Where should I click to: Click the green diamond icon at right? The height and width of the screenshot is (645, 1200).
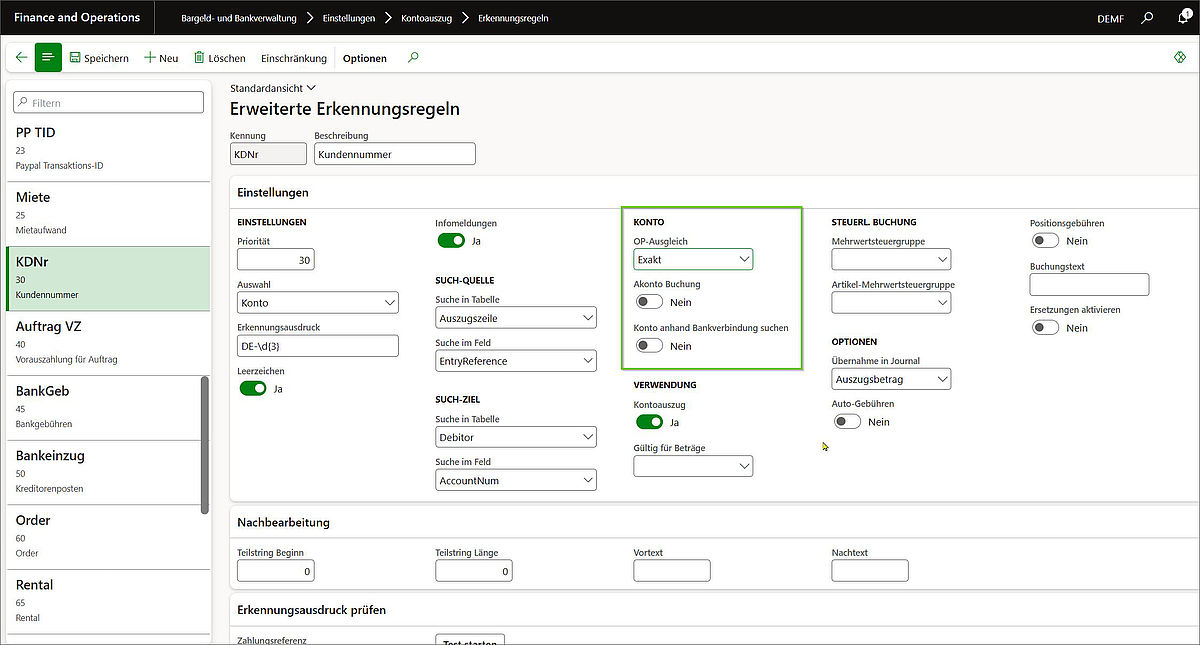pos(1179,58)
